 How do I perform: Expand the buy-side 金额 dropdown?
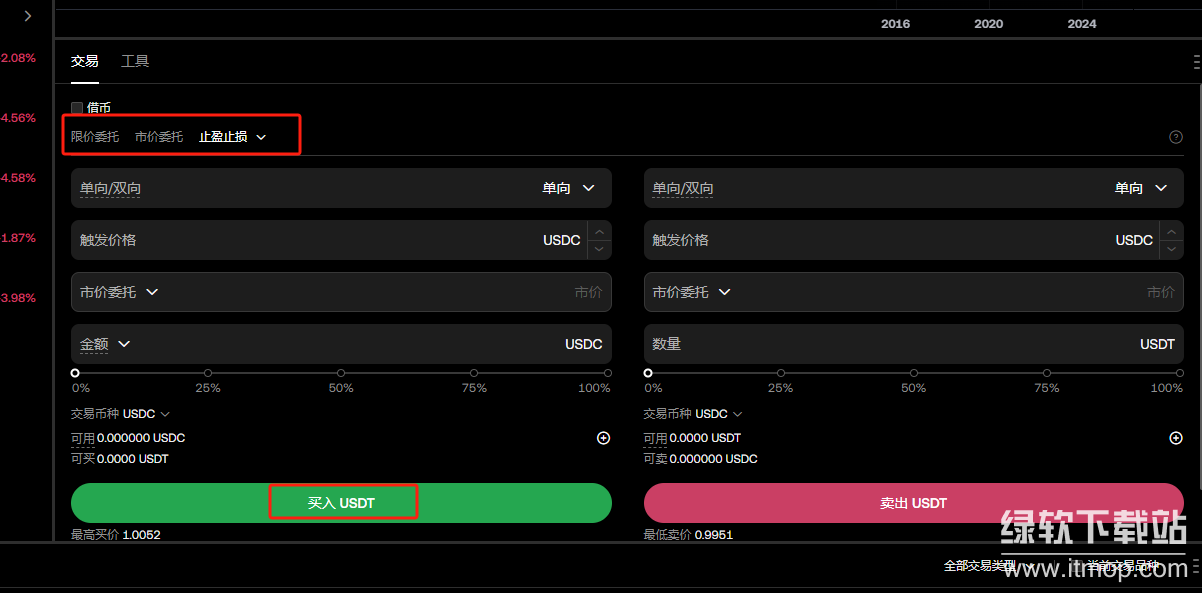105,344
